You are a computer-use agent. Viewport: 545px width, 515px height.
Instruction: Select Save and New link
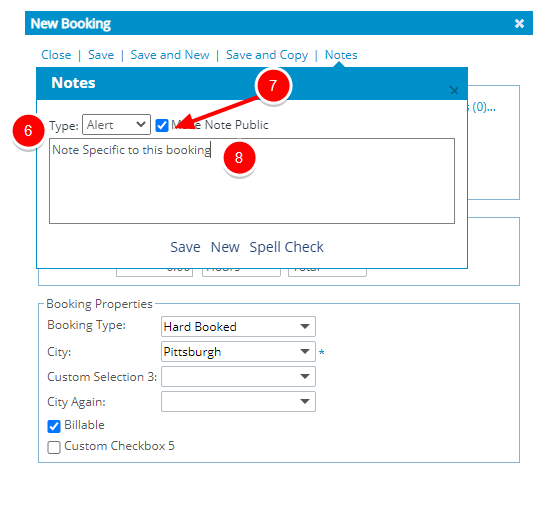tap(170, 55)
